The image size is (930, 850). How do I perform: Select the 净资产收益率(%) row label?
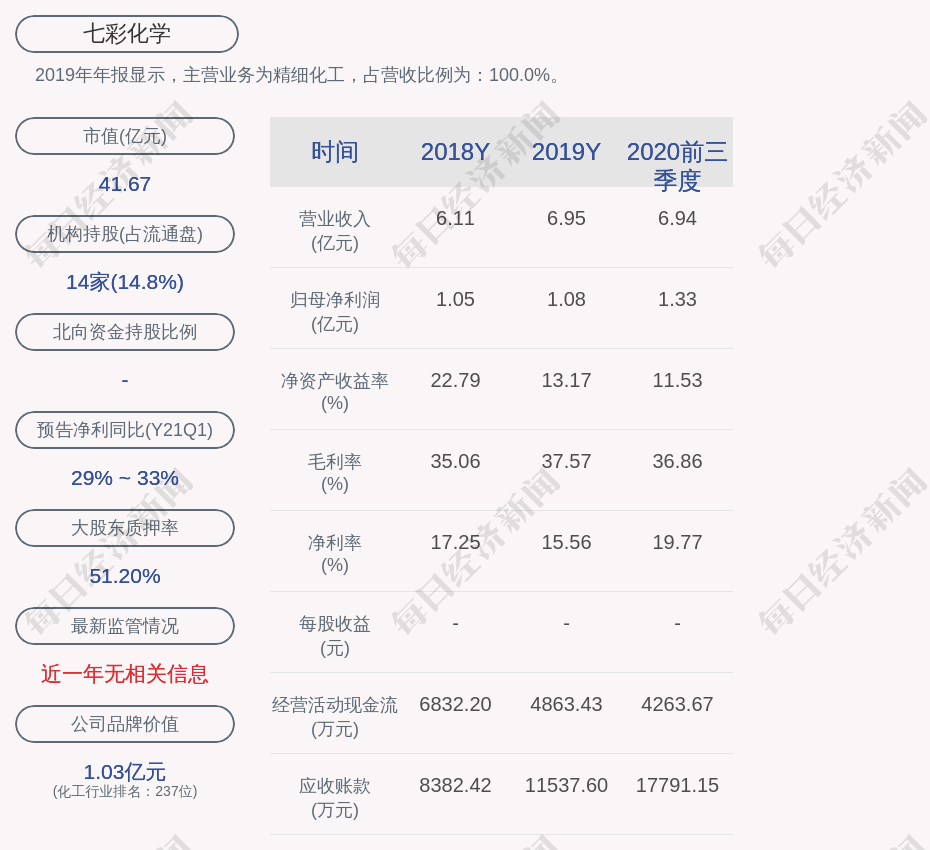tap(335, 392)
